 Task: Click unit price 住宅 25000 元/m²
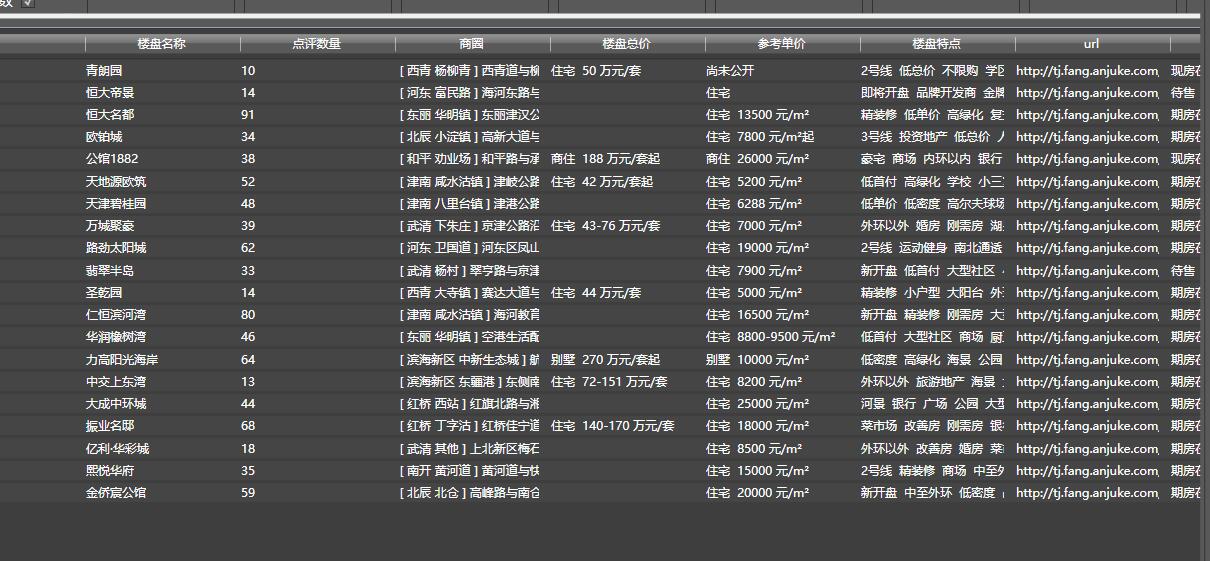click(758, 404)
